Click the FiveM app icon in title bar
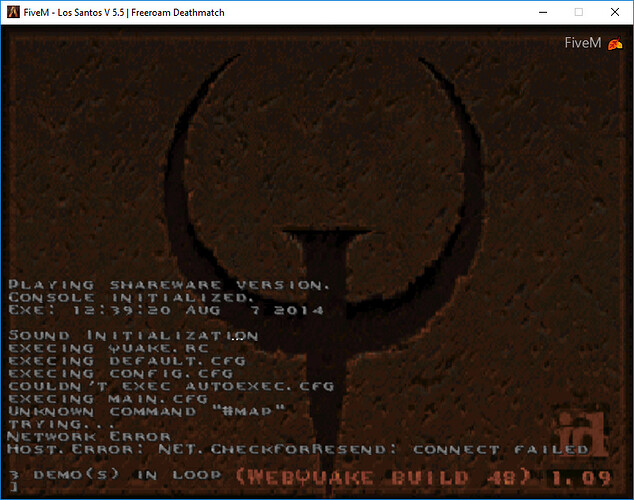 coord(13,12)
